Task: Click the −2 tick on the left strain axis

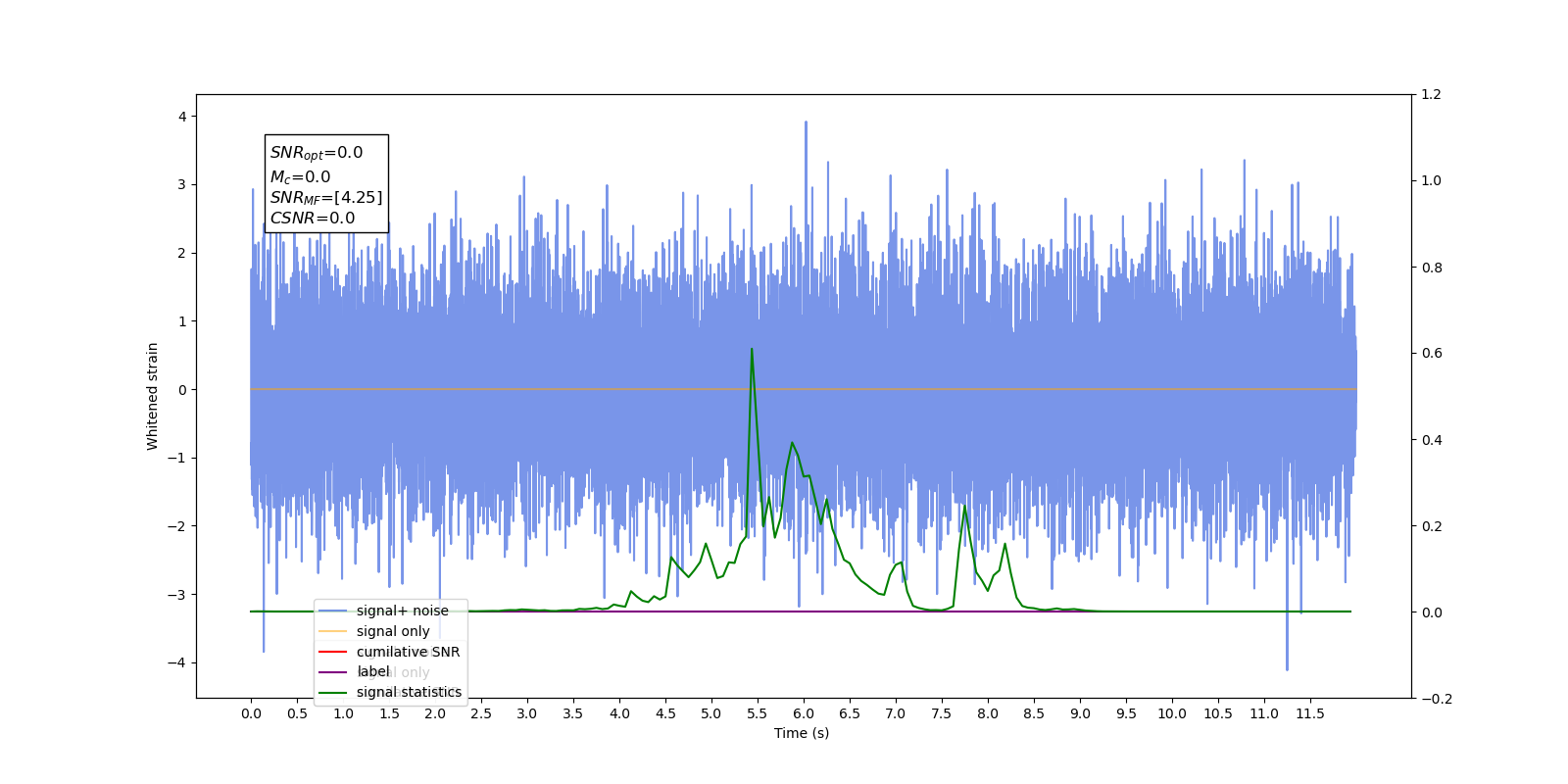Action: coord(176,526)
